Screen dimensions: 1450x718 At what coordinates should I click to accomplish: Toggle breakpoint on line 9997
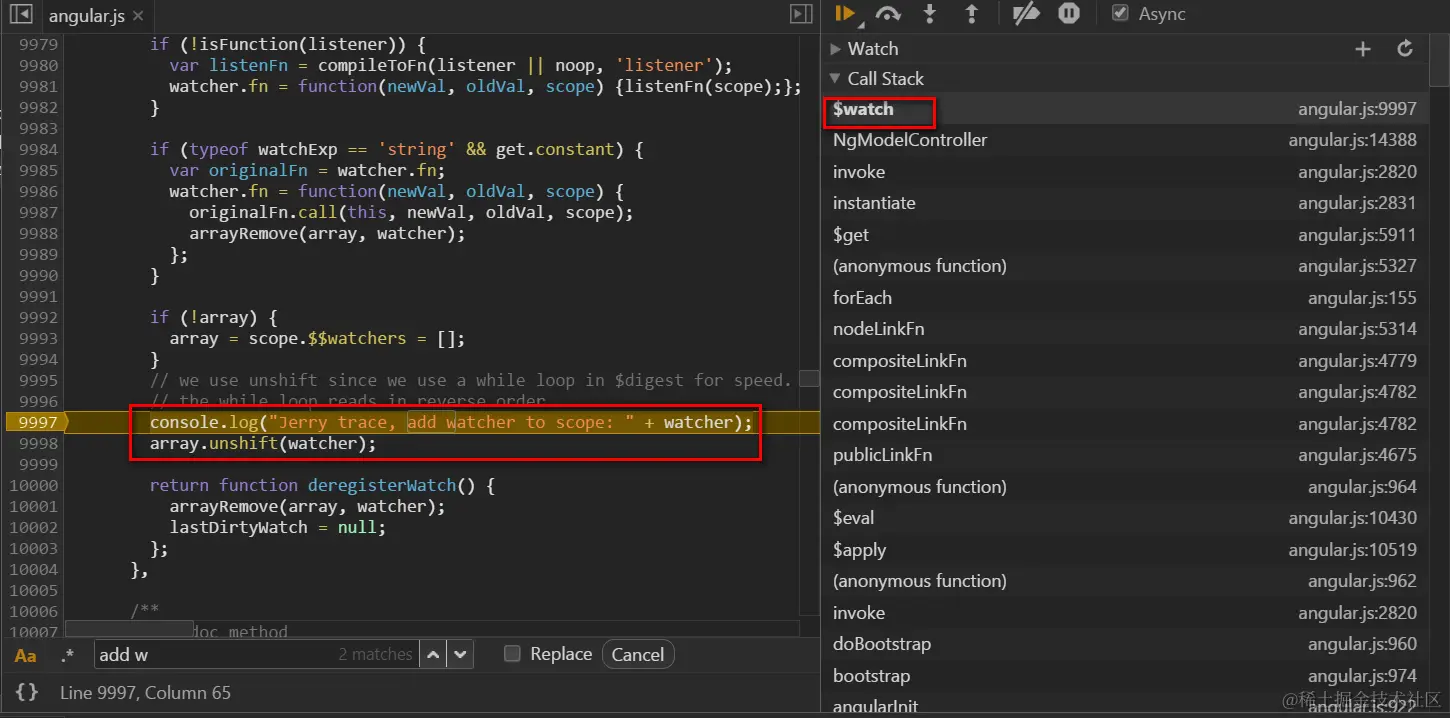click(36, 422)
